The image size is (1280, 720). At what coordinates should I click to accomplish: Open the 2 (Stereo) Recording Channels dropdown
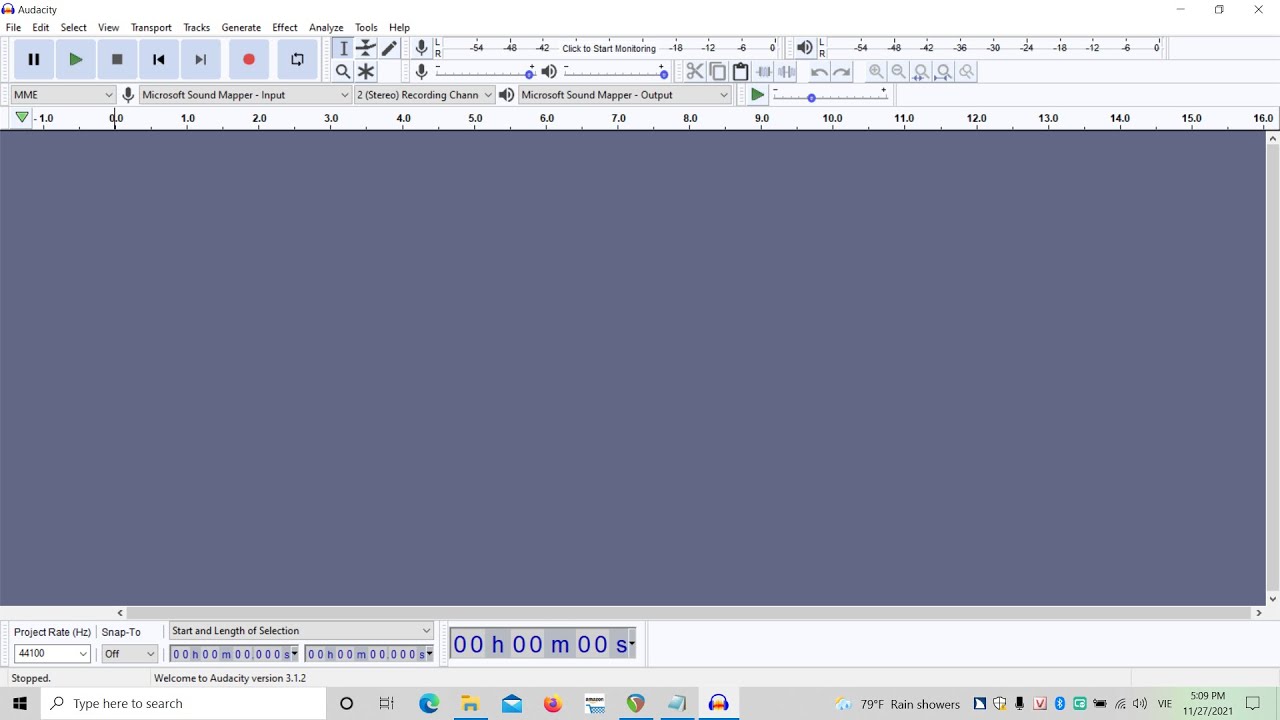[425, 95]
